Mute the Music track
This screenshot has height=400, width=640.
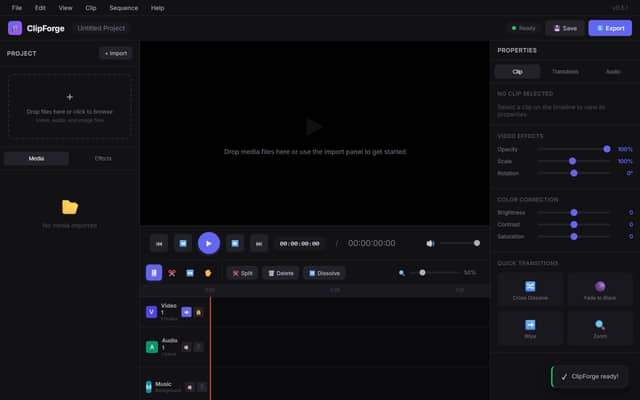point(189,387)
